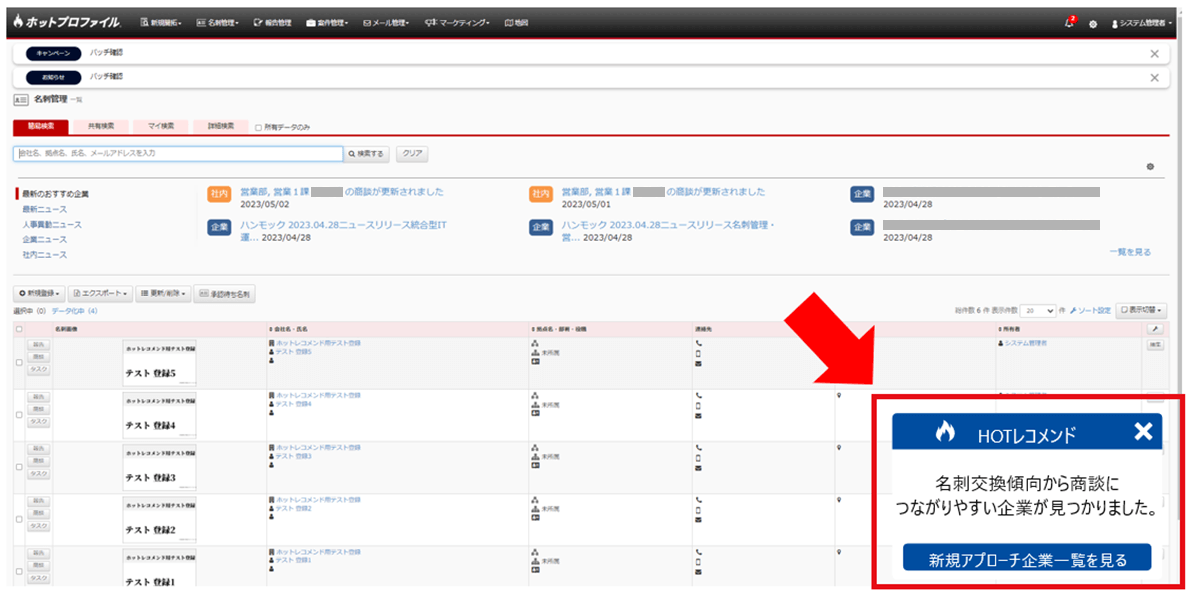Image resolution: width=1200 pixels, height=600 pixels.
Task: Open the 地図 map menu item
Action: [516, 22]
